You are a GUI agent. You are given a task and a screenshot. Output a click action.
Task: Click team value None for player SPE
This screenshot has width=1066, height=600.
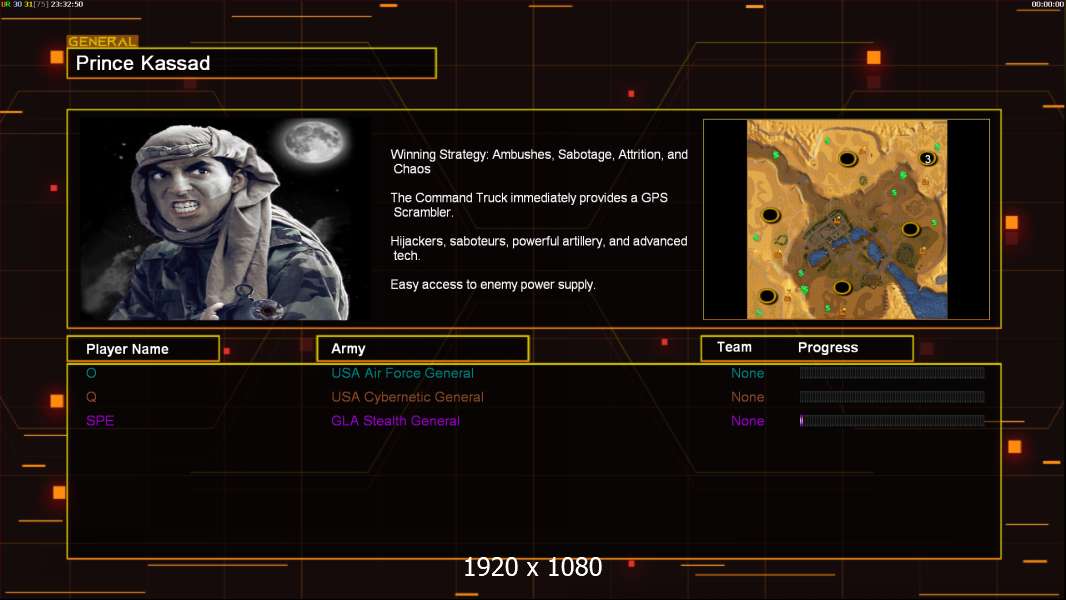(747, 421)
